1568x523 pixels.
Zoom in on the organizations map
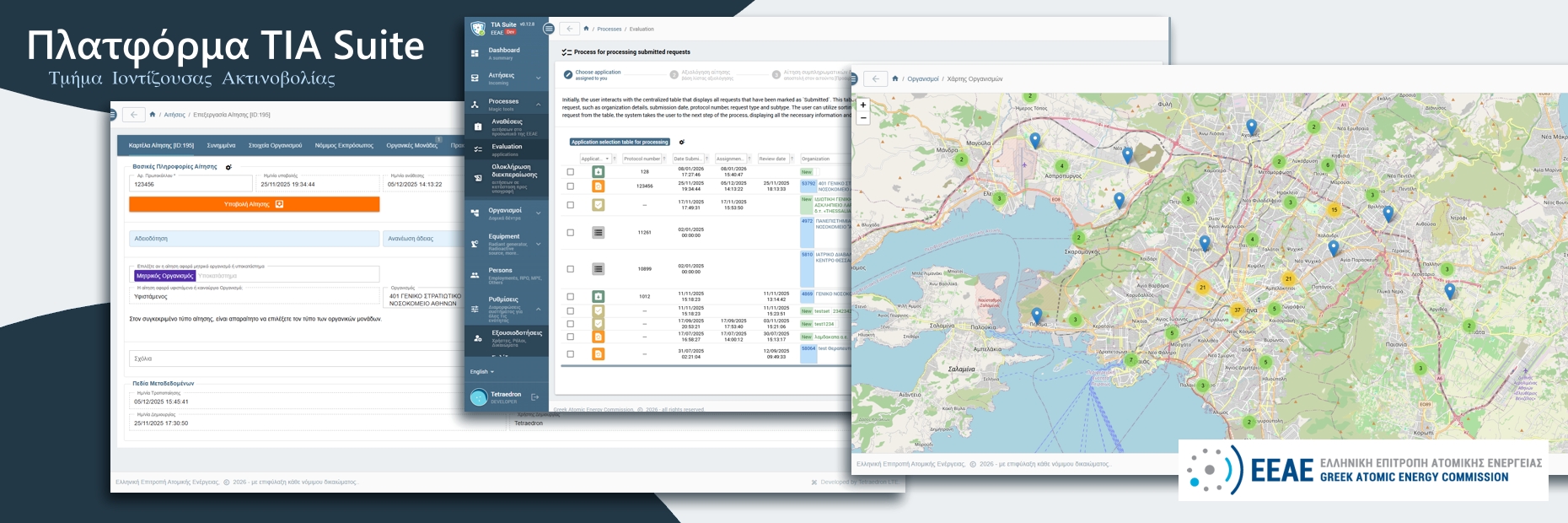pyautogui.click(x=862, y=105)
